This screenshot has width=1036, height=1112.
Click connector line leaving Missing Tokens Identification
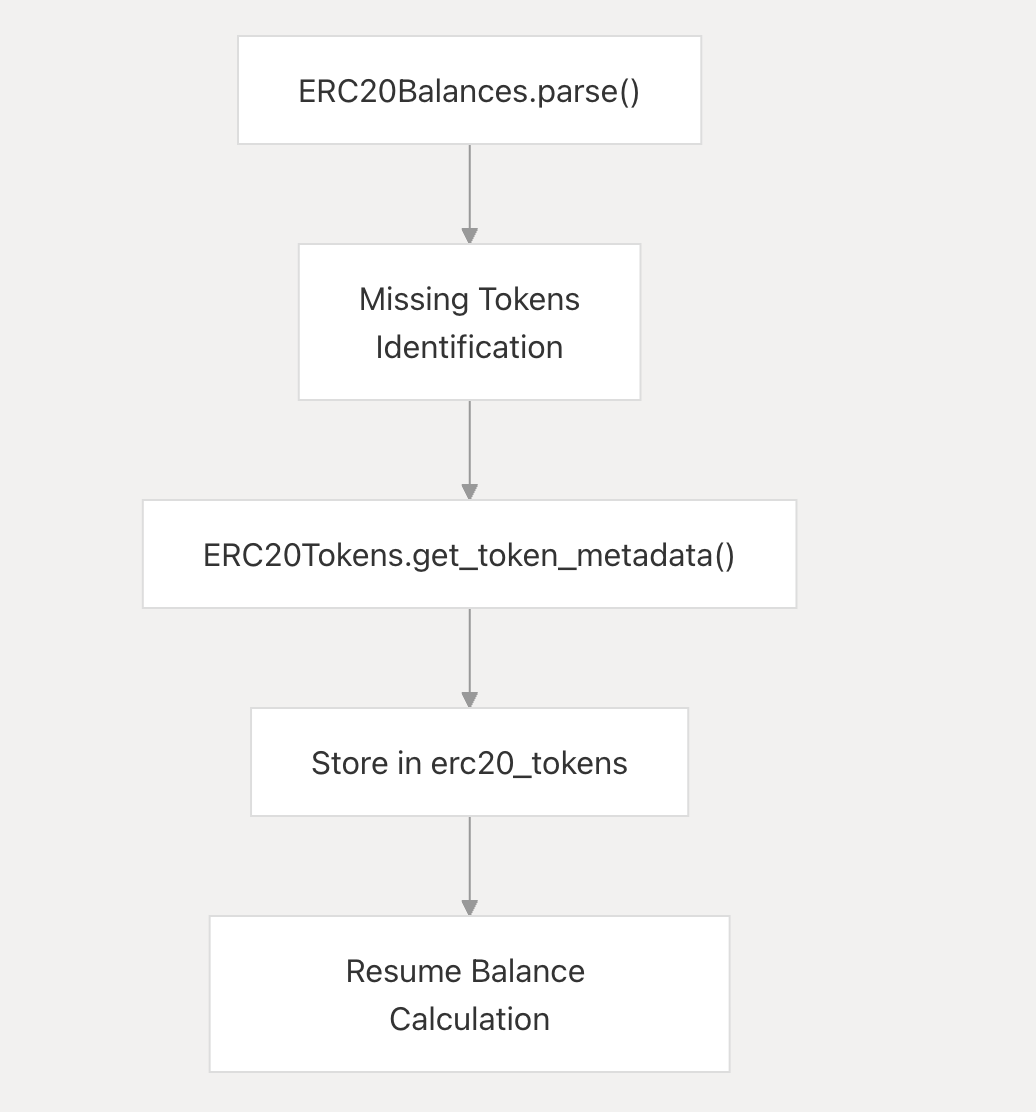469,440
